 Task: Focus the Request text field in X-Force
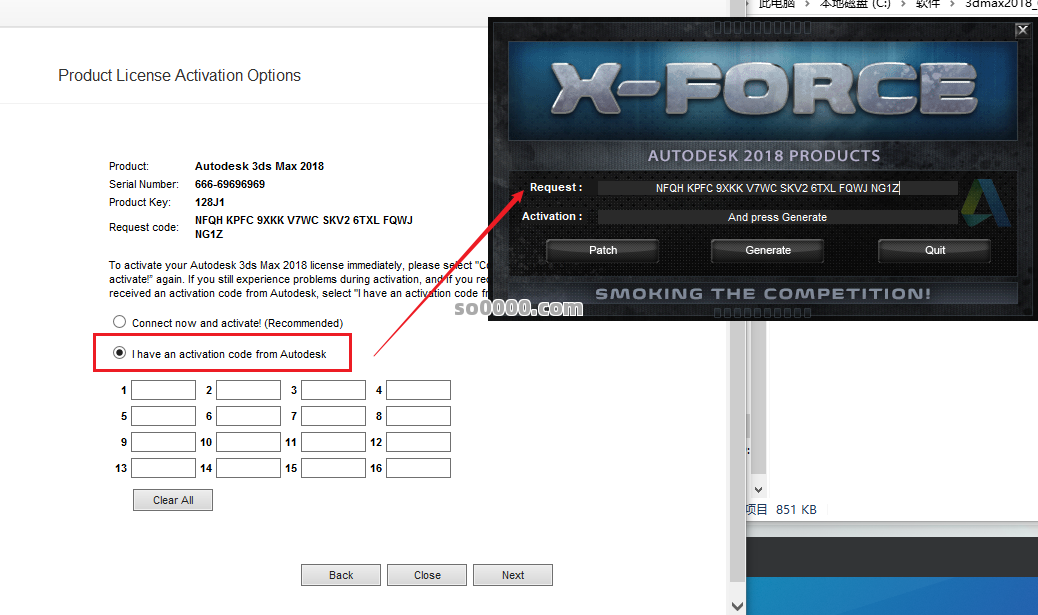point(777,188)
